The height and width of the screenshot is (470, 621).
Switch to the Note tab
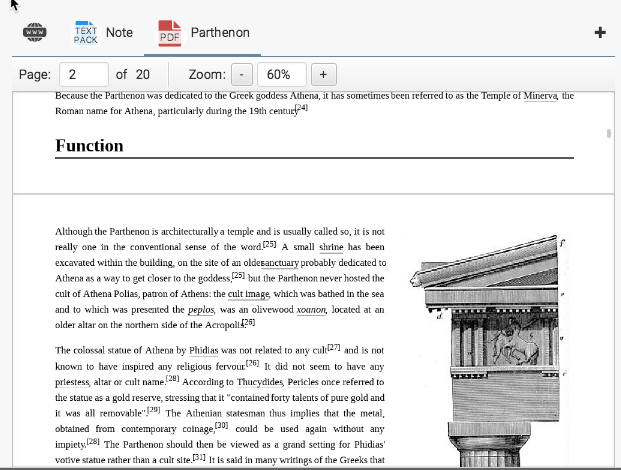[119, 33]
